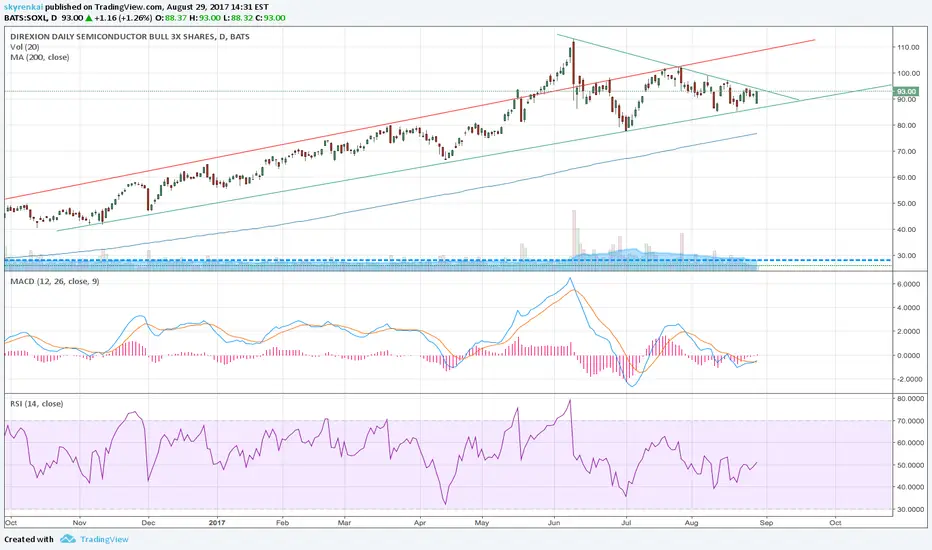Select the O:88.37 open value
The height and width of the screenshot is (550, 932).
pyautogui.click(x=171, y=18)
